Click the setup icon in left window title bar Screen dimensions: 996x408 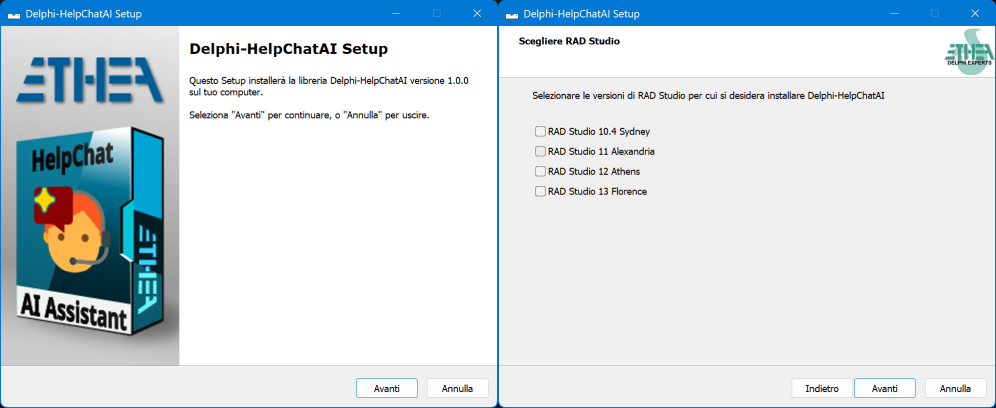pos(14,14)
